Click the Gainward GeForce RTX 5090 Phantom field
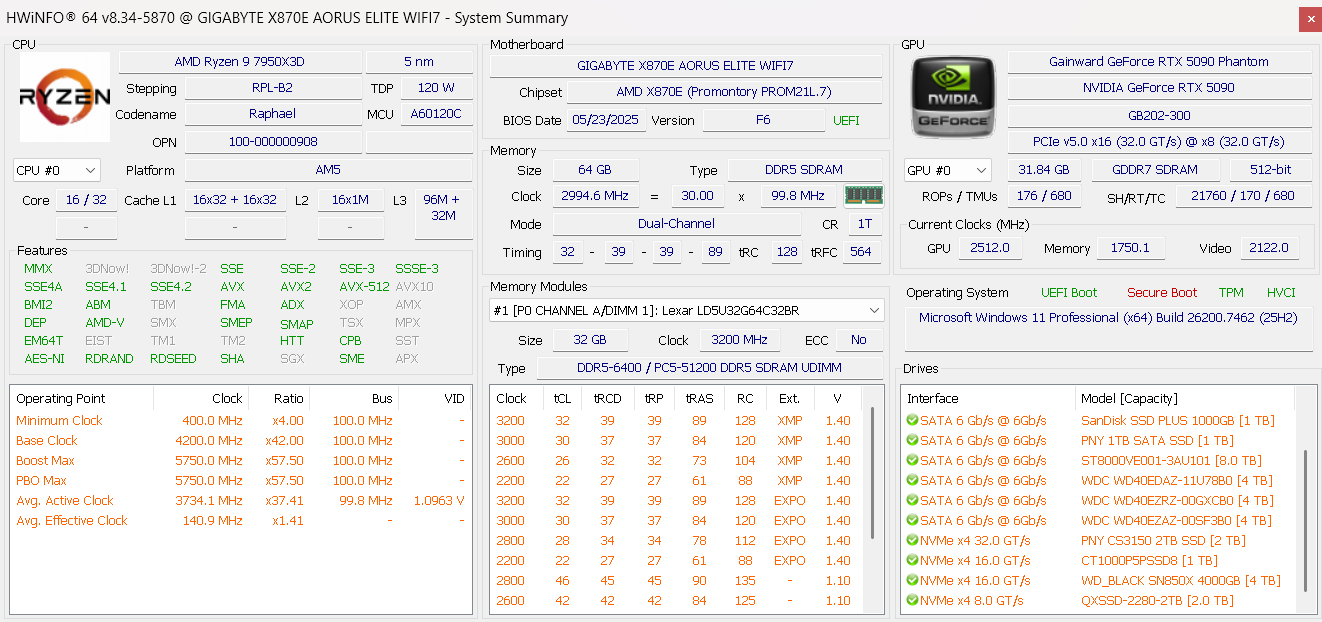The image size is (1322, 622). pyautogui.click(x=1159, y=62)
